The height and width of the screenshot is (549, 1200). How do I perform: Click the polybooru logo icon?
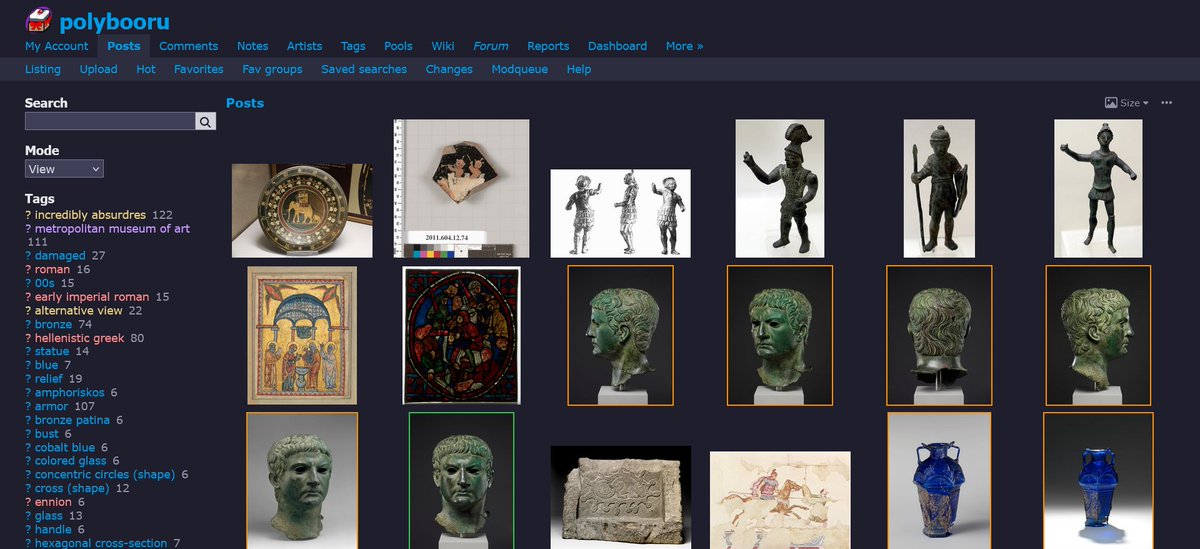pos(38,19)
